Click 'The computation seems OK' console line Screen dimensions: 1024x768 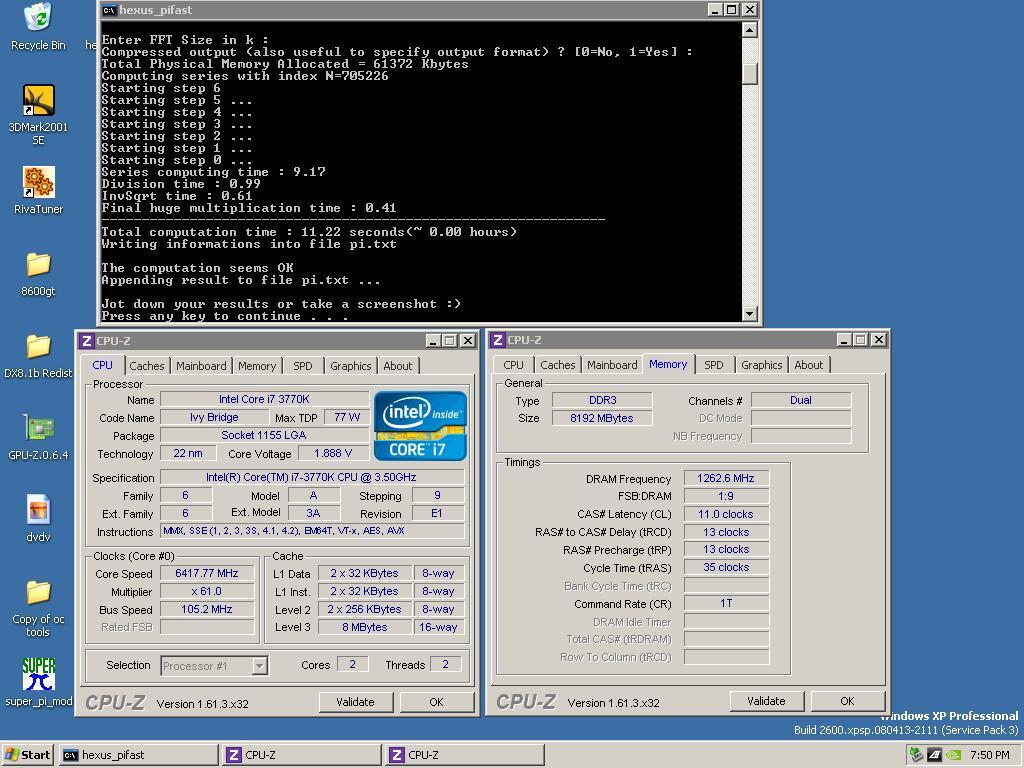coord(198,268)
